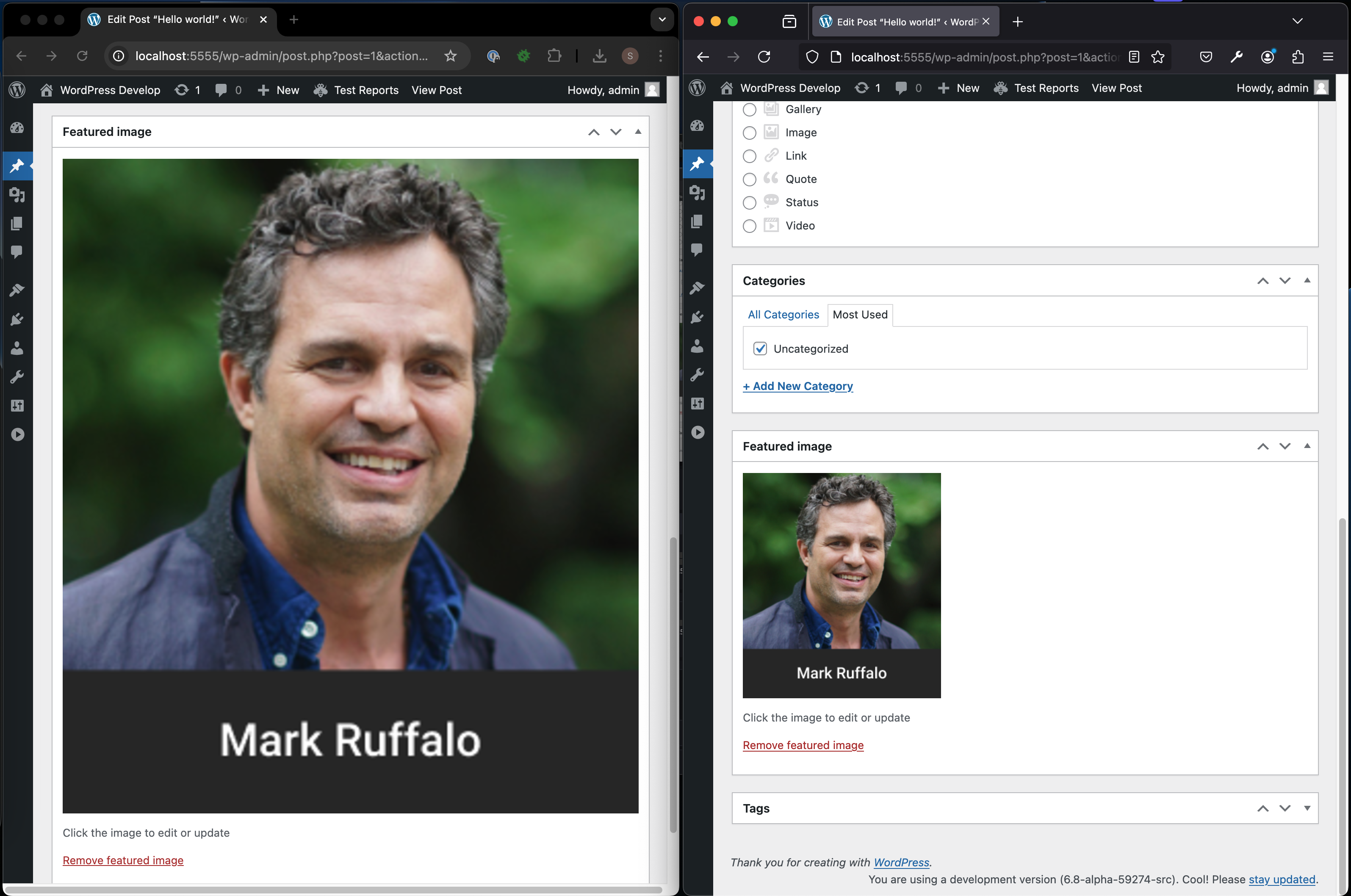Collapse the Categories panel toggle arrow
The height and width of the screenshot is (896, 1351).
point(1307,281)
